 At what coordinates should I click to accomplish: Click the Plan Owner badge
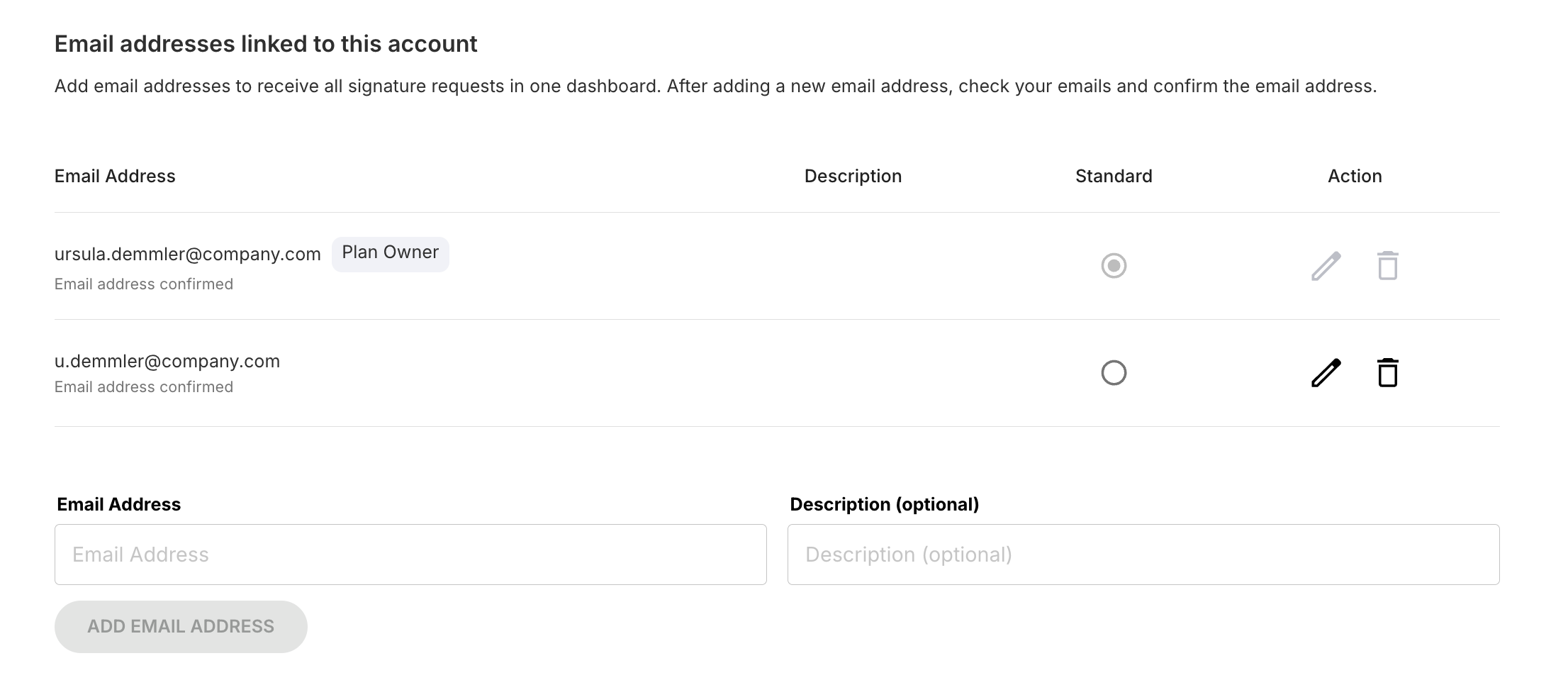pyautogui.click(x=391, y=253)
